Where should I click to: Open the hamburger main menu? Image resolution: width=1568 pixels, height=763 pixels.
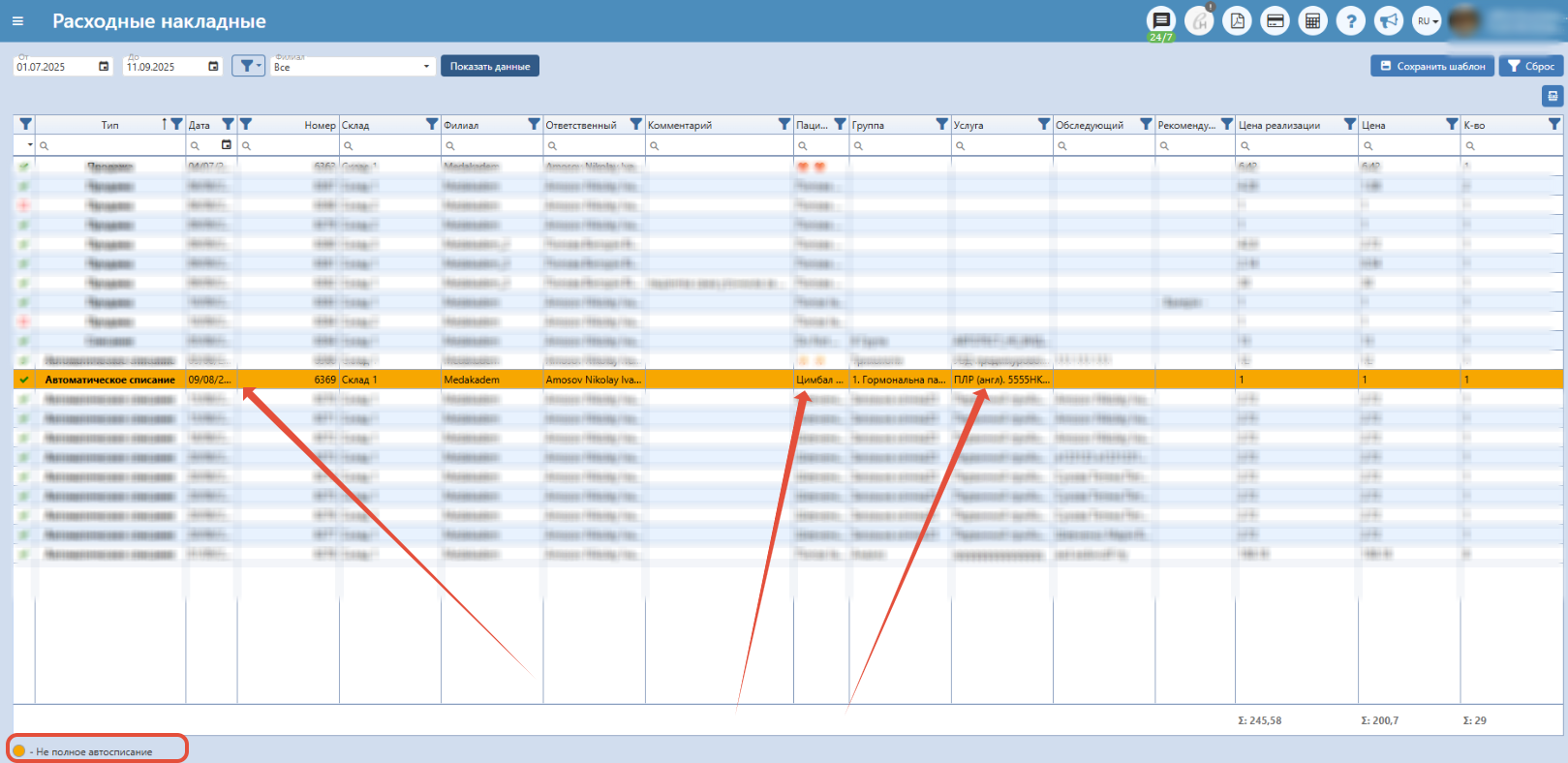[17, 21]
